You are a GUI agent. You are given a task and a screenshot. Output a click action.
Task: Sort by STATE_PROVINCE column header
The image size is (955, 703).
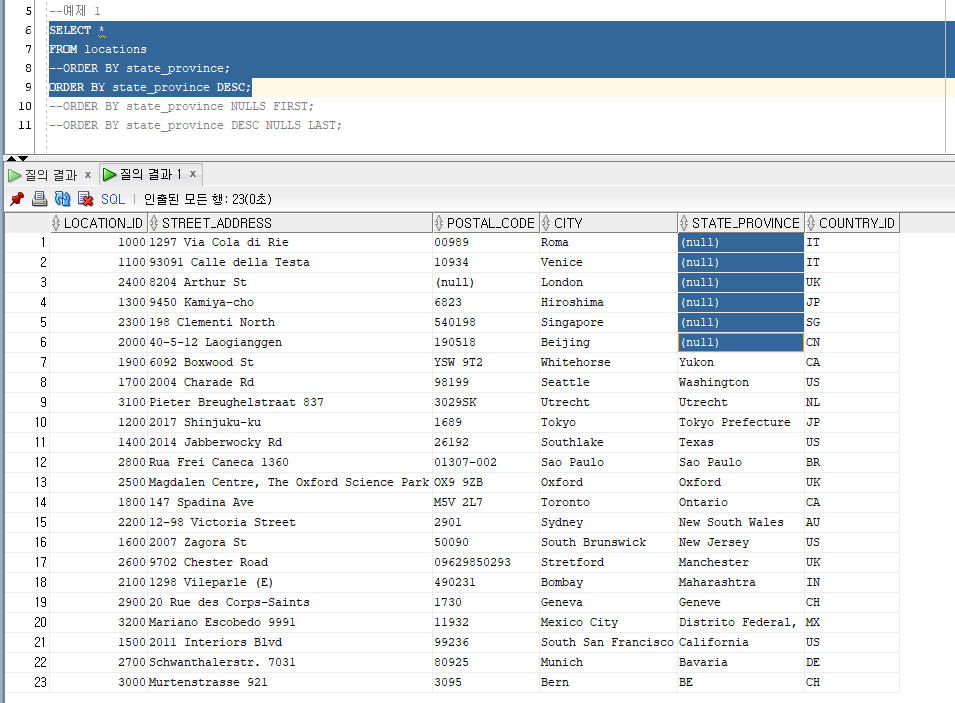coord(741,223)
